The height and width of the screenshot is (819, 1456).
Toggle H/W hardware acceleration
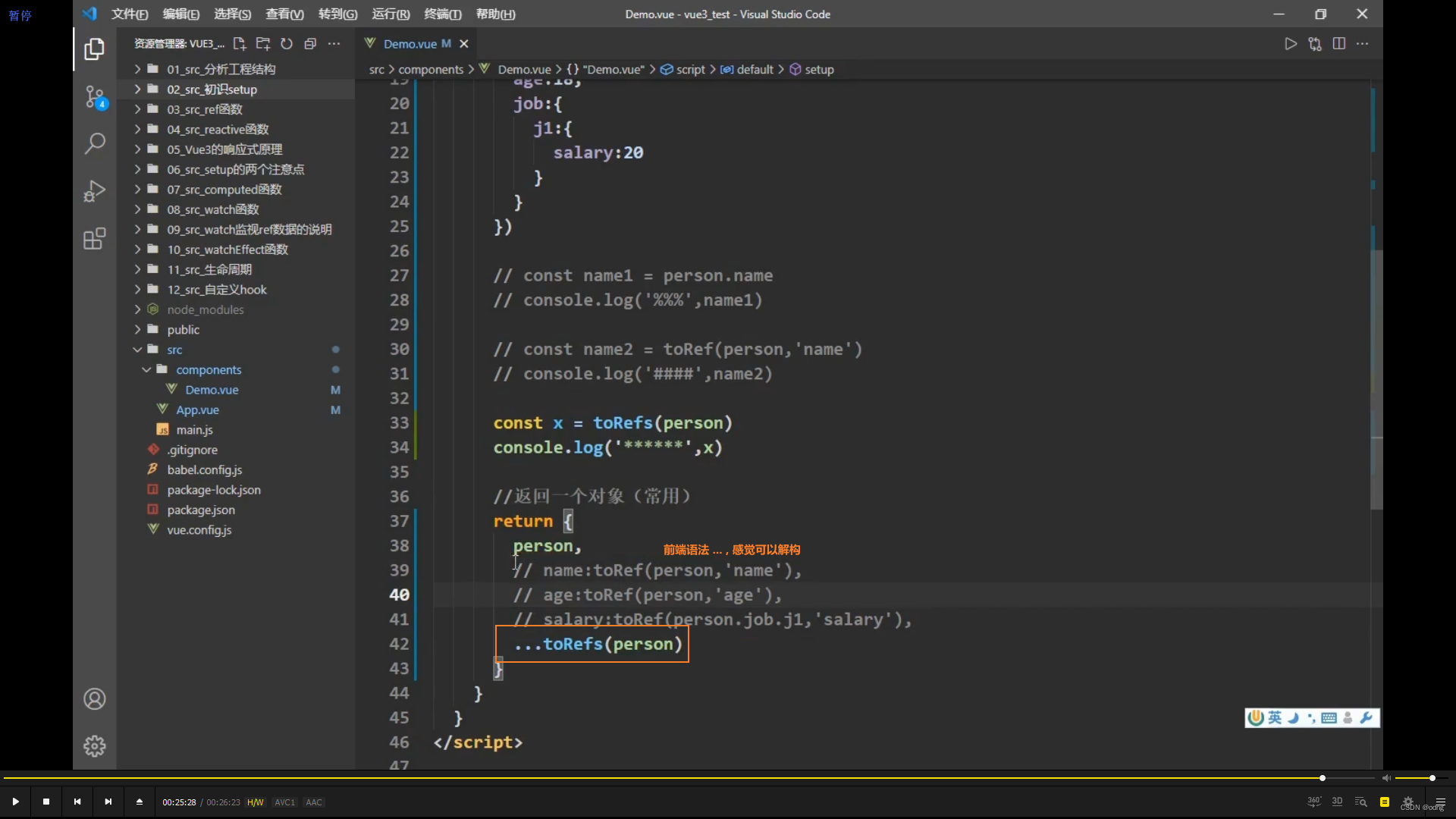pyautogui.click(x=256, y=802)
